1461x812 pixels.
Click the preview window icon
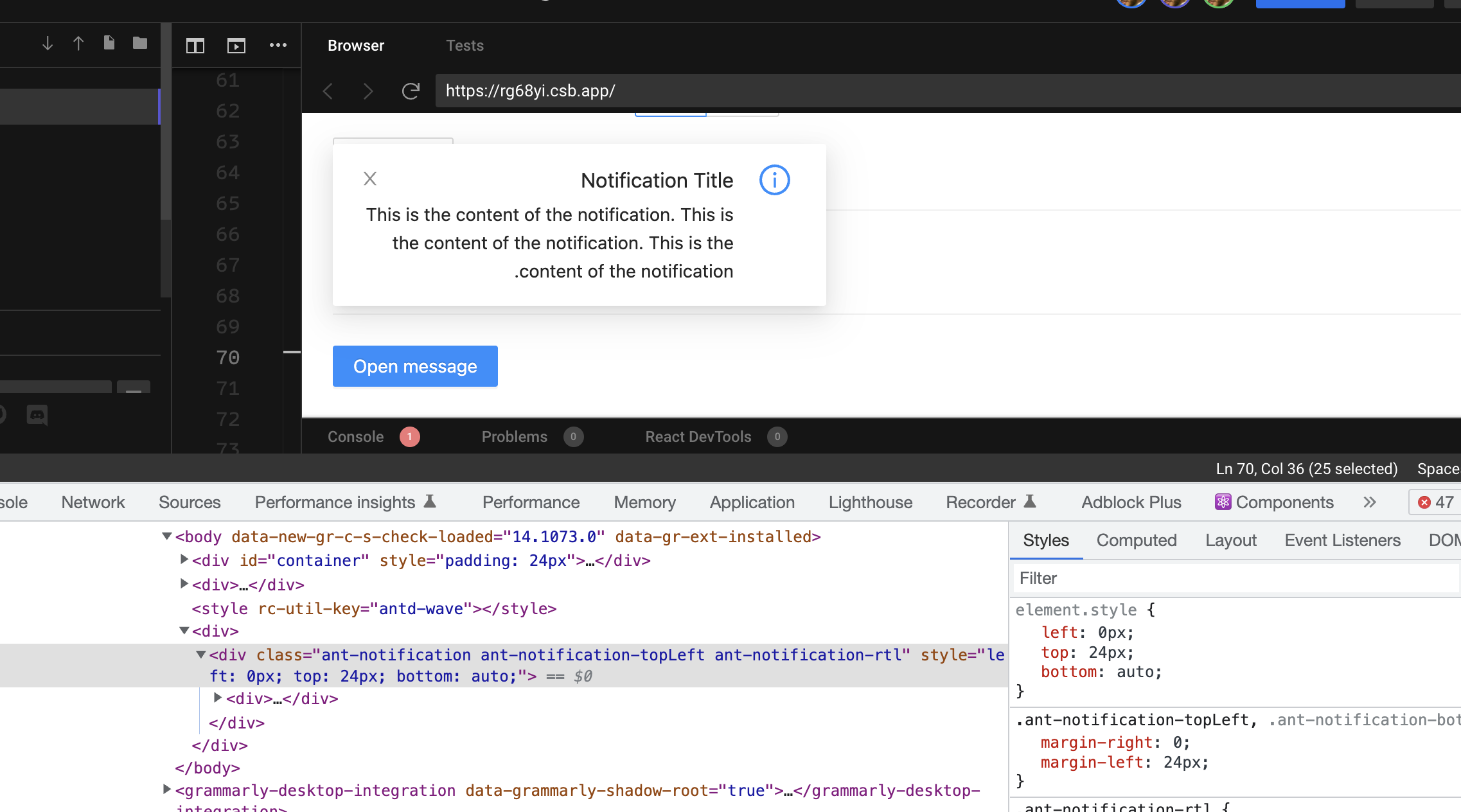pyautogui.click(x=236, y=46)
